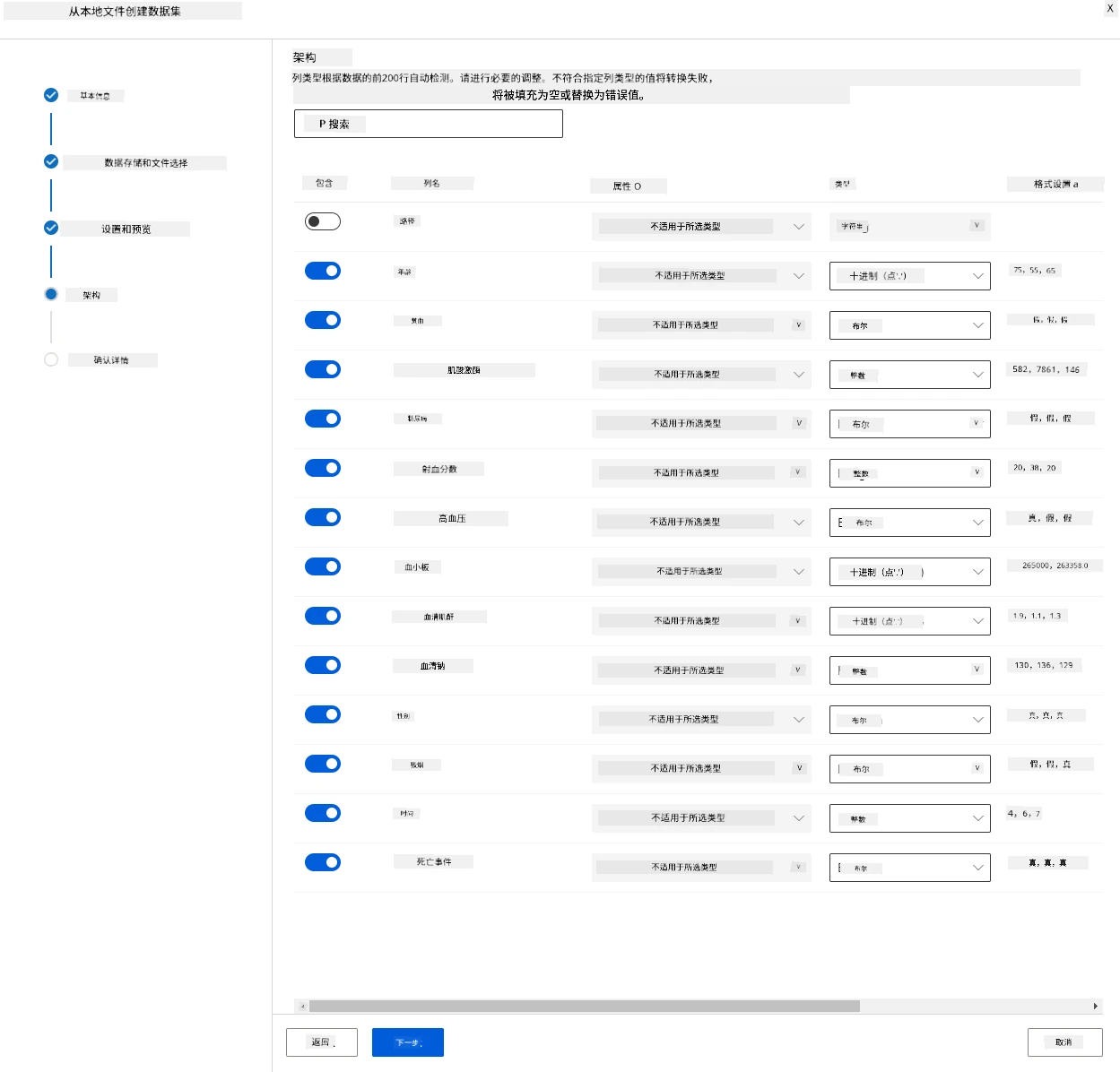Open the 布尔 type dropdown for 高血压
The width and height of the screenshot is (1120, 1072).
tap(910, 523)
